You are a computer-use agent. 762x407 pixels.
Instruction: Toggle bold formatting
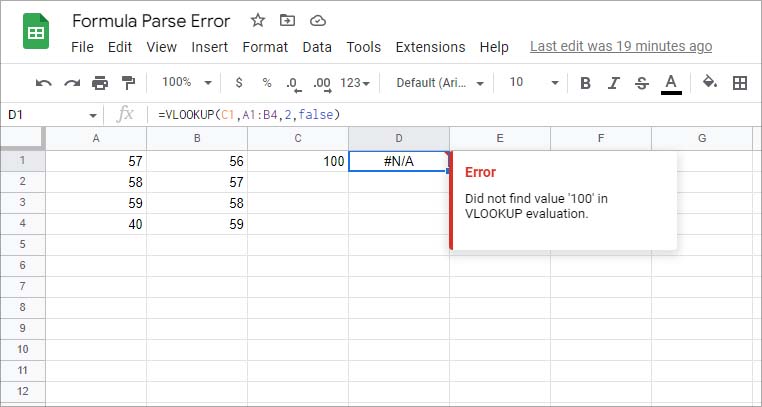(586, 83)
